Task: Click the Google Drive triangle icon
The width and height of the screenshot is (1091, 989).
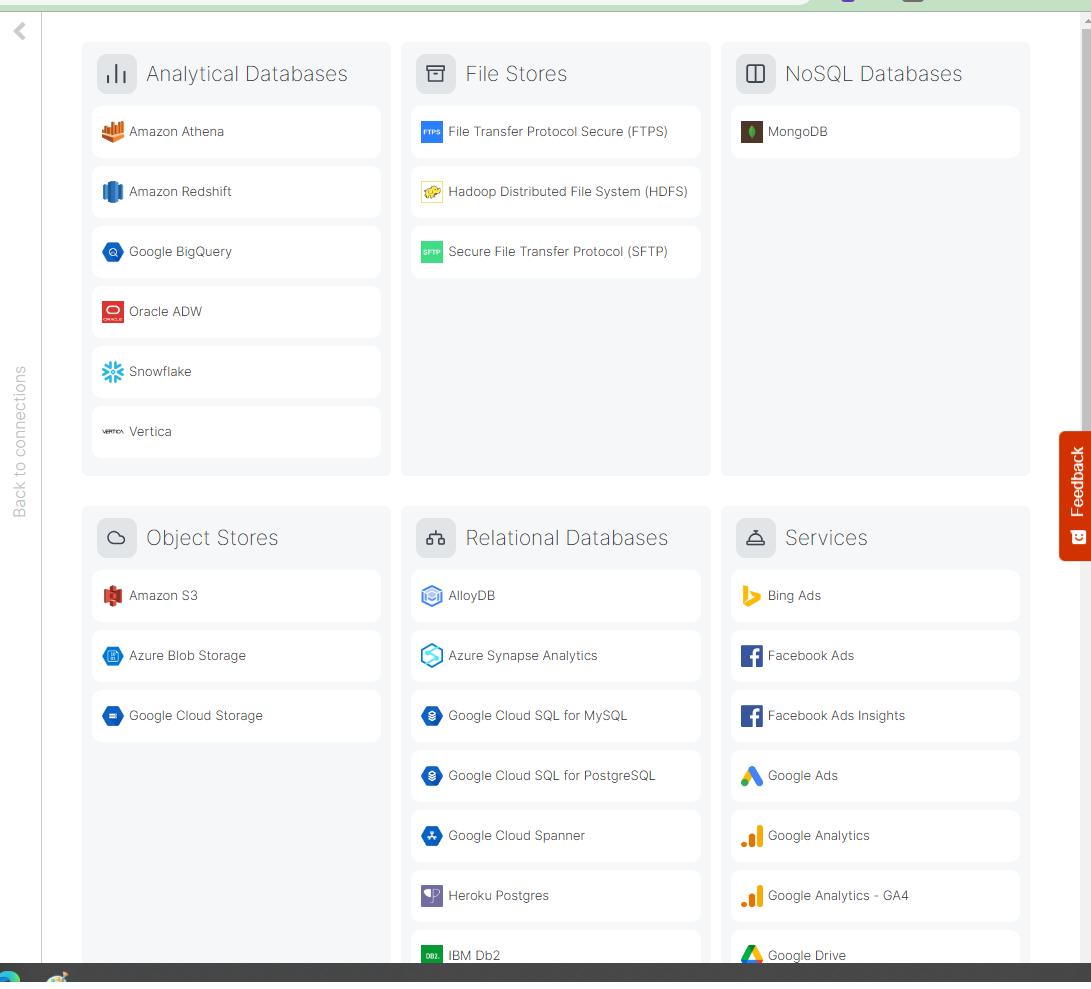Action: pos(751,954)
